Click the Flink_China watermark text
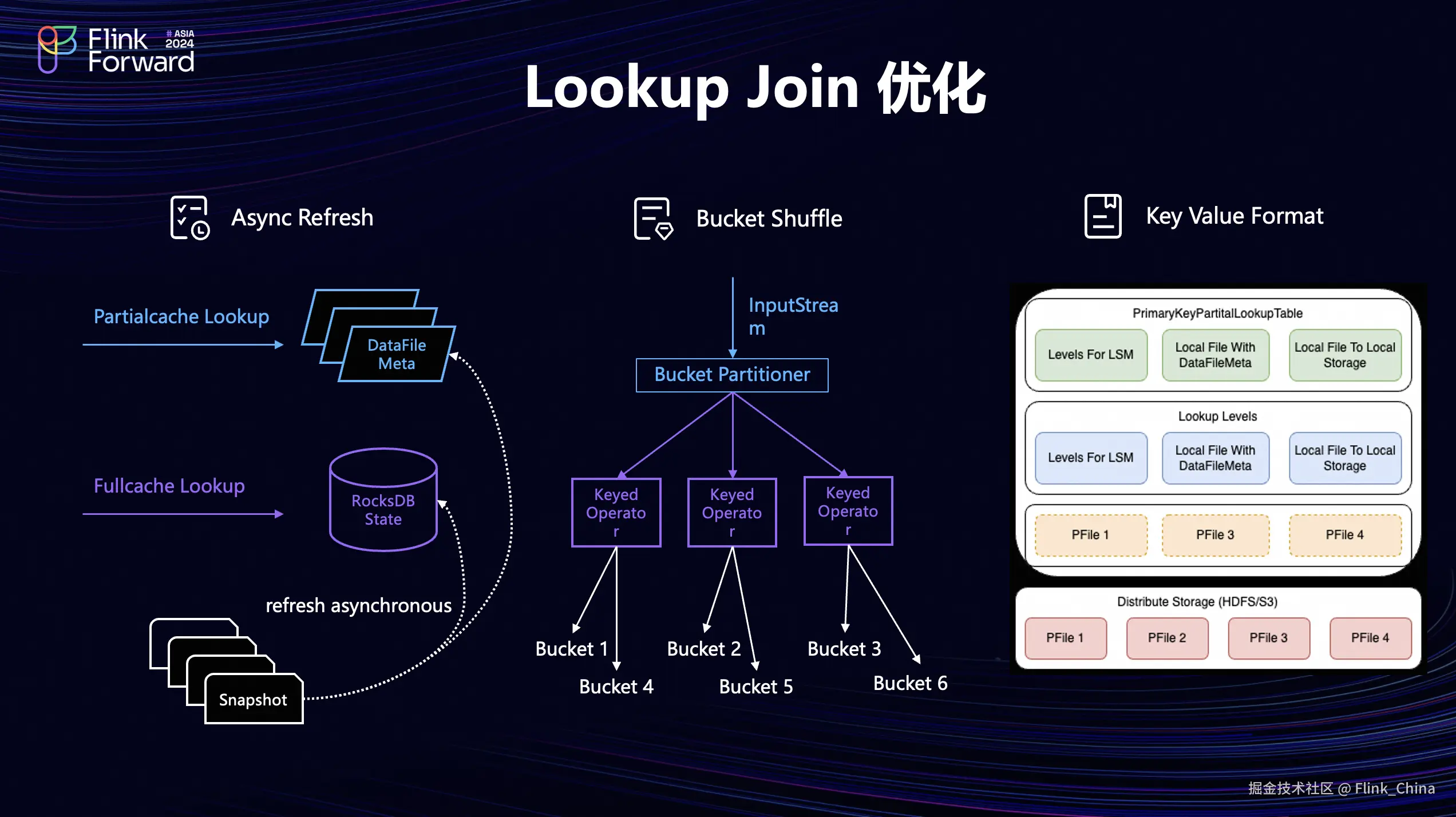This screenshot has width=1456, height=817. [1394, 788]
